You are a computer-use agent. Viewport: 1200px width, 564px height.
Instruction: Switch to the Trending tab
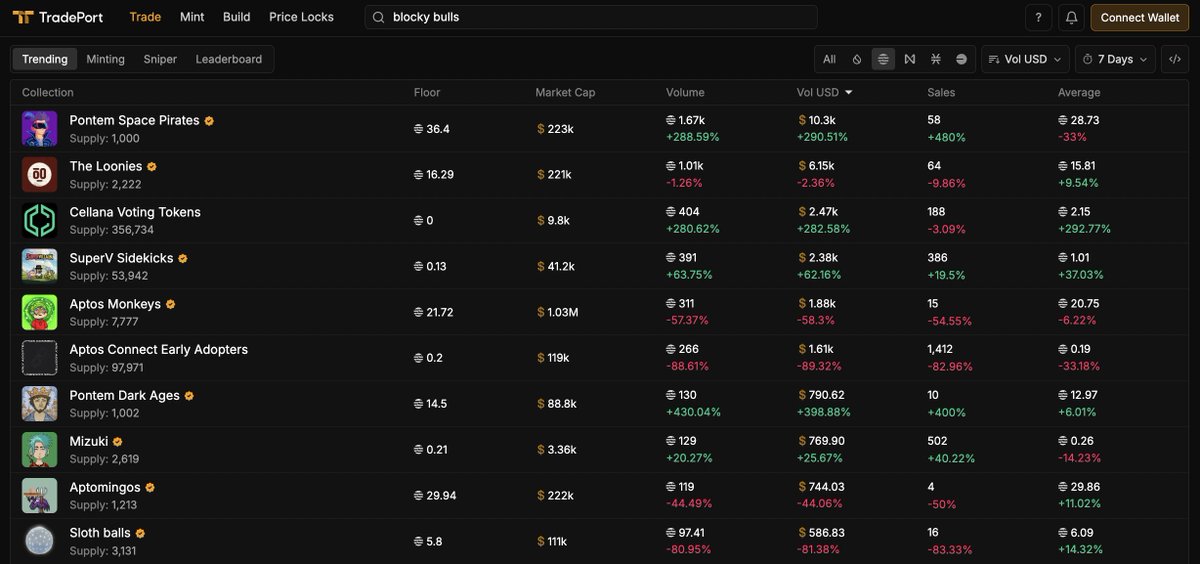(45, 59)
